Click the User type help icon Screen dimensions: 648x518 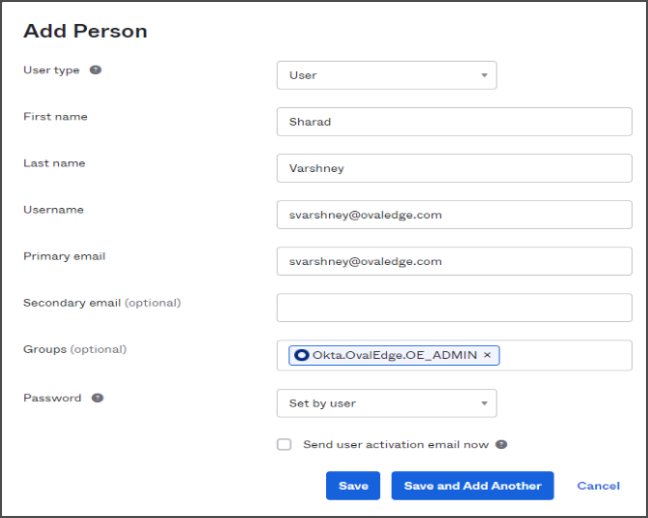95,70
